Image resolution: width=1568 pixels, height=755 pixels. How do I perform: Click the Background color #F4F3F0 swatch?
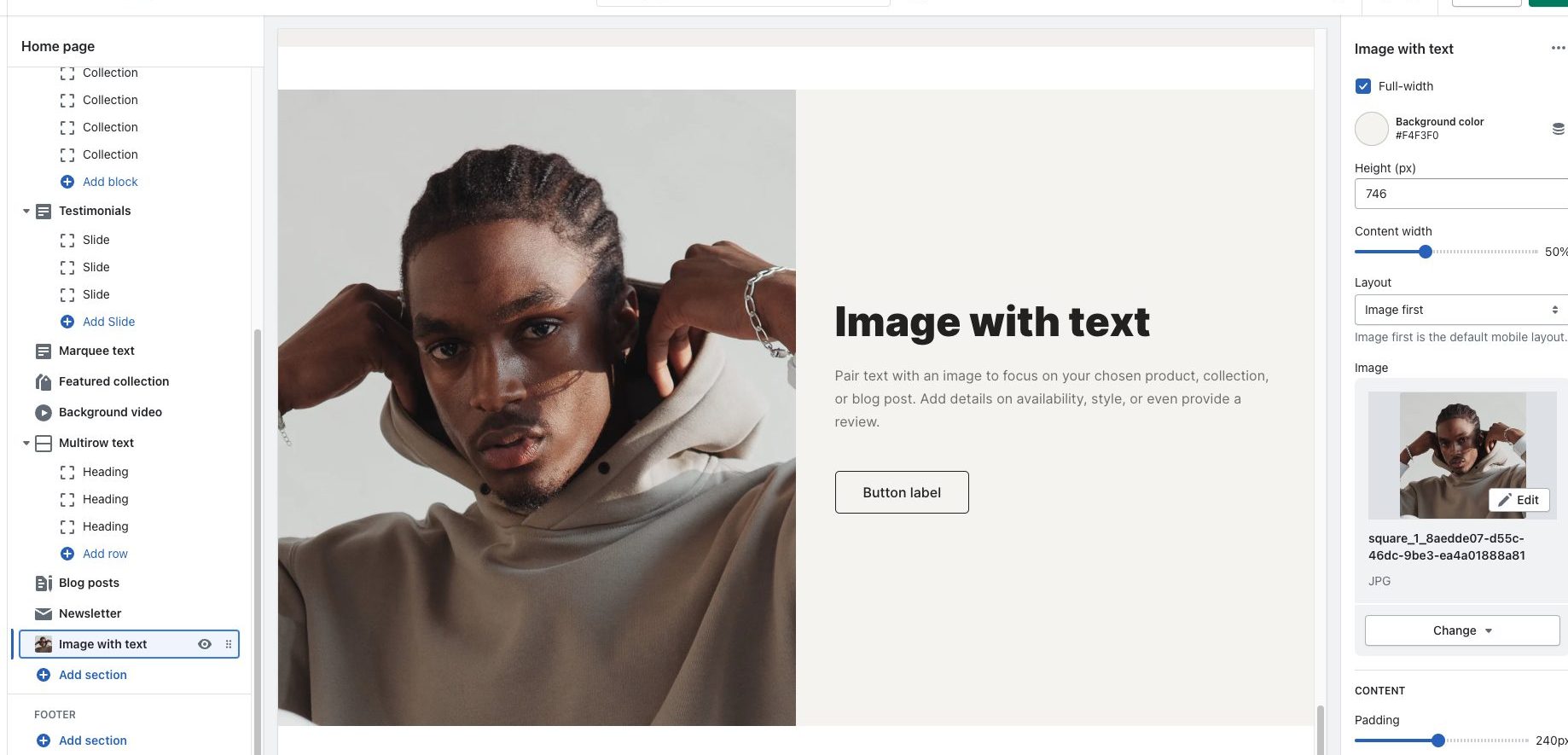coord(1372,129)
